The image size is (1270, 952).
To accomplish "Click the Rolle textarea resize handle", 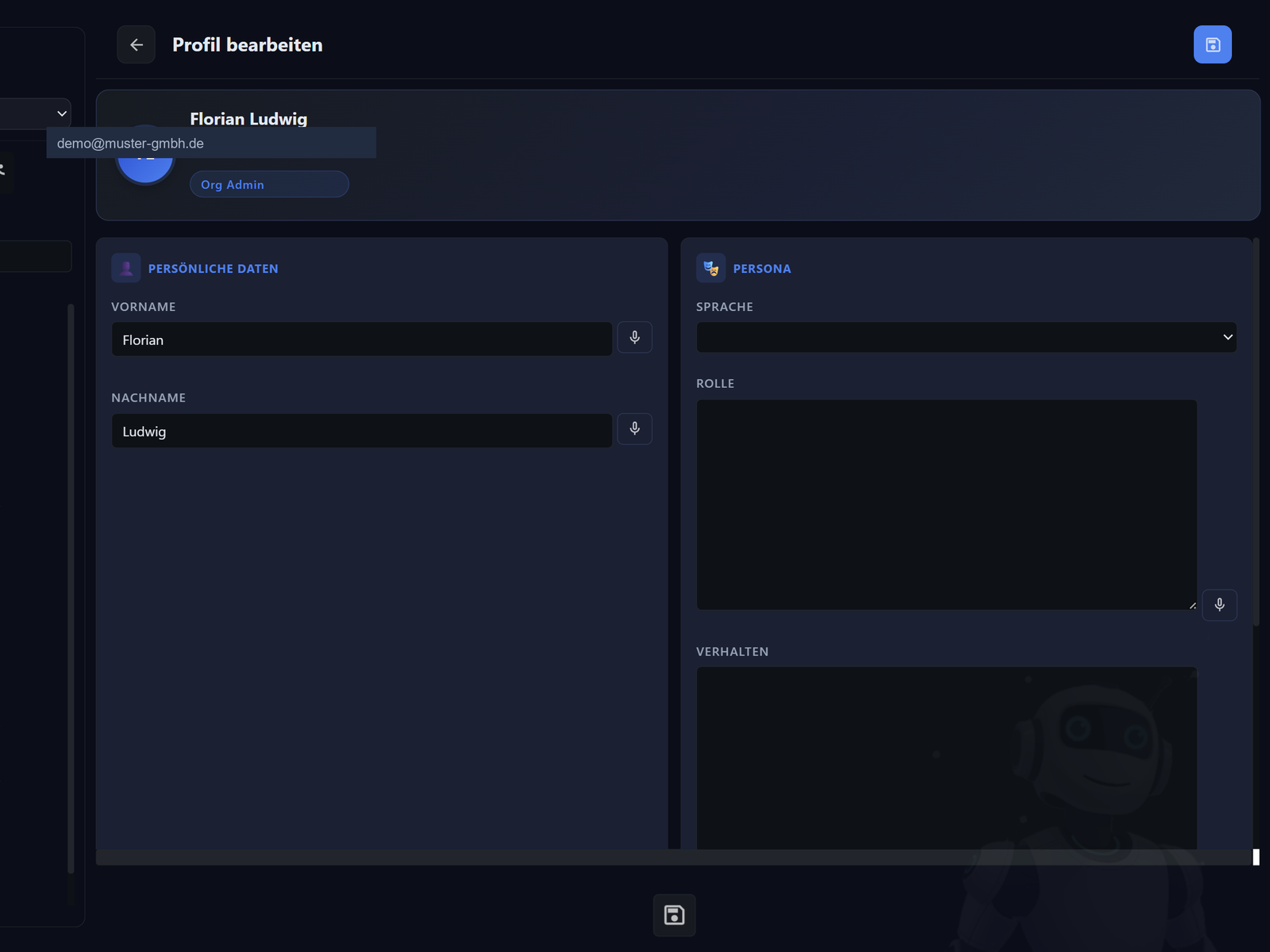I will tap(1192, 605).
